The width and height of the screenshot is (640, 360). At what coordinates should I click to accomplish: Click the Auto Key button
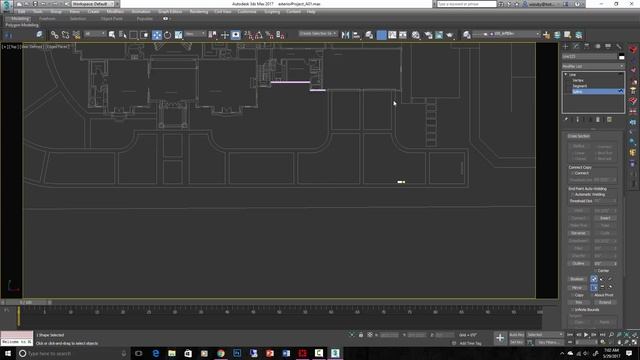(x=516, y=335)
